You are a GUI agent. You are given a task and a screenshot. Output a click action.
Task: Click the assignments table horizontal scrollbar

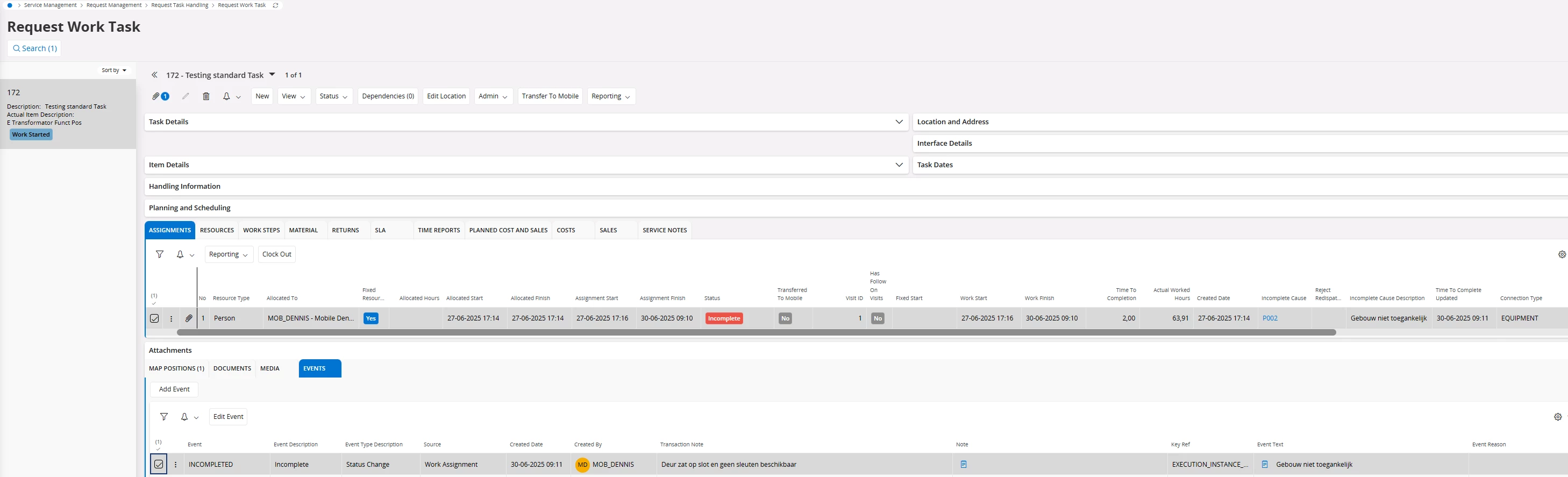point(756,333)
